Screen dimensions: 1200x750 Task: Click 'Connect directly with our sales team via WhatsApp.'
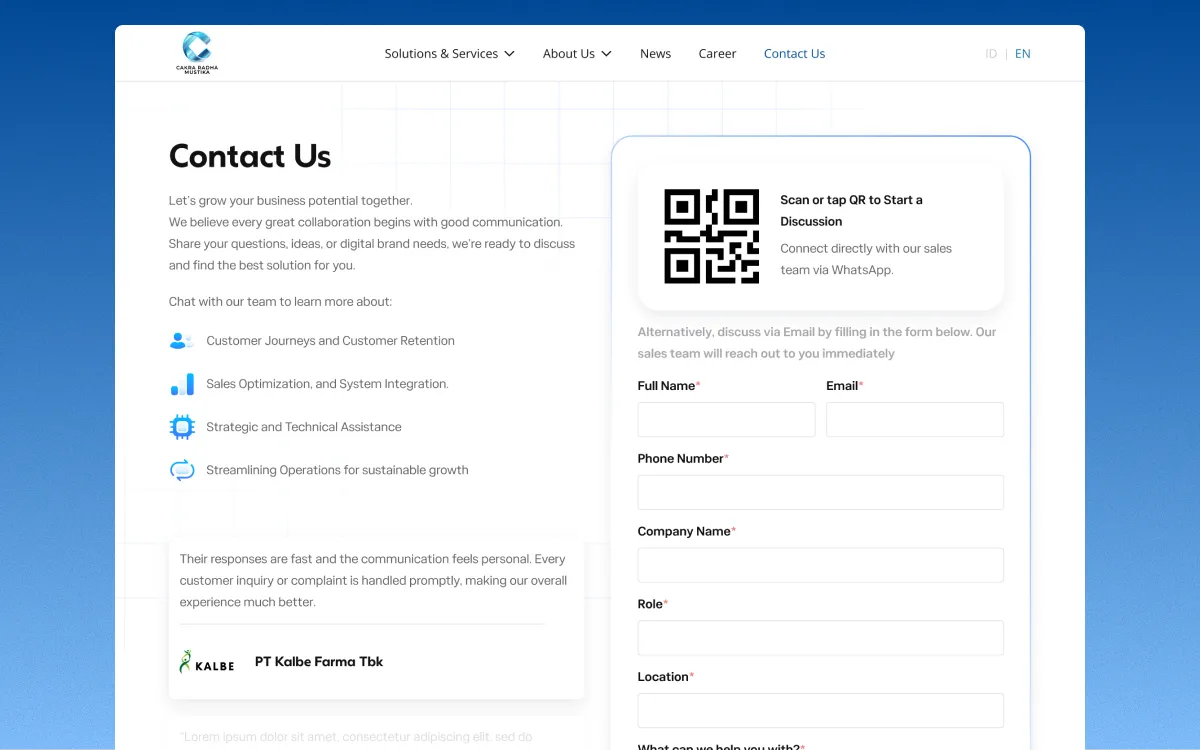coord(866,259)
